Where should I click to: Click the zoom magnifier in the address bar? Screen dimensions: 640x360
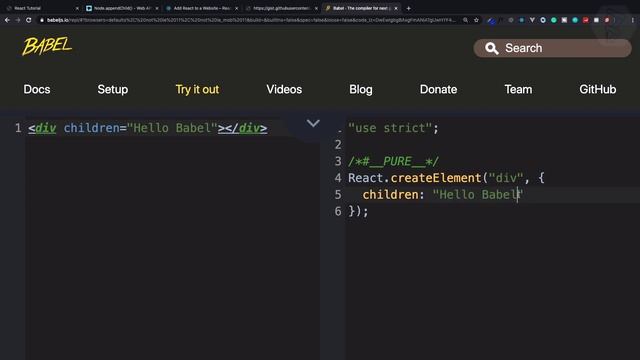[465, 20]
